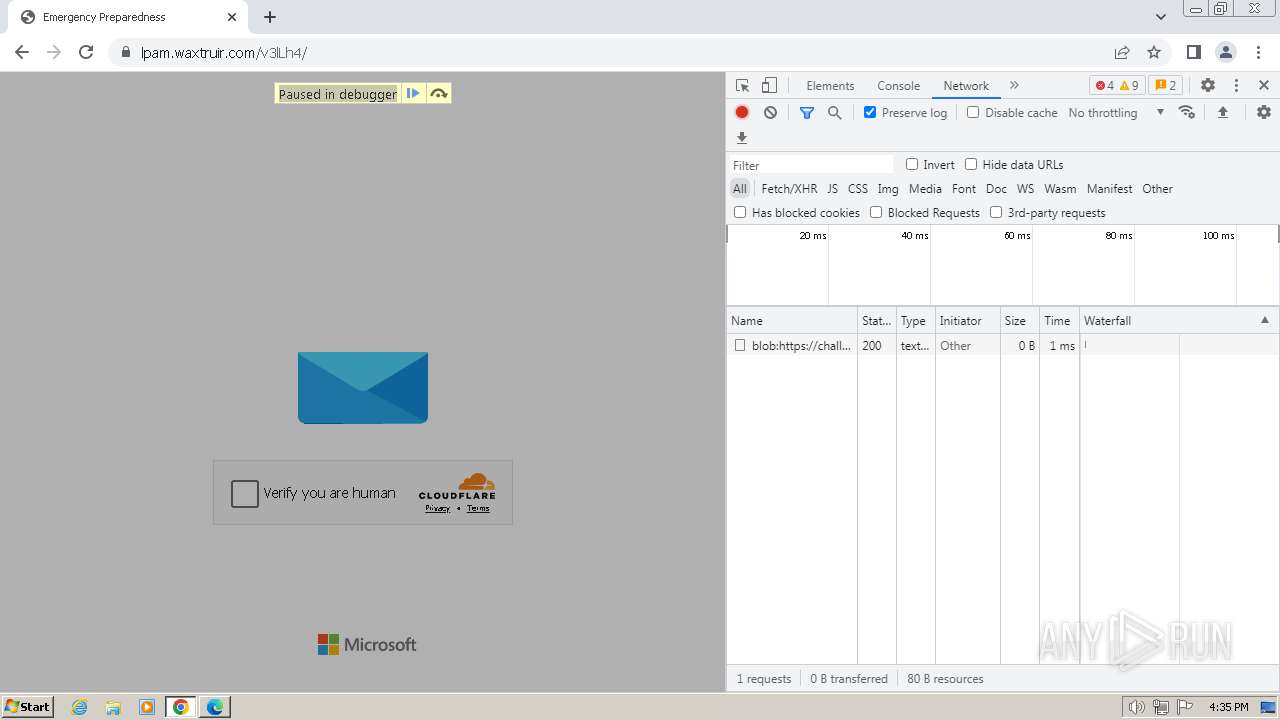1280x720 pixels.
Task: Resume script execution in debugger overlay
Action: pyautogui.click(x=413, y=93)
